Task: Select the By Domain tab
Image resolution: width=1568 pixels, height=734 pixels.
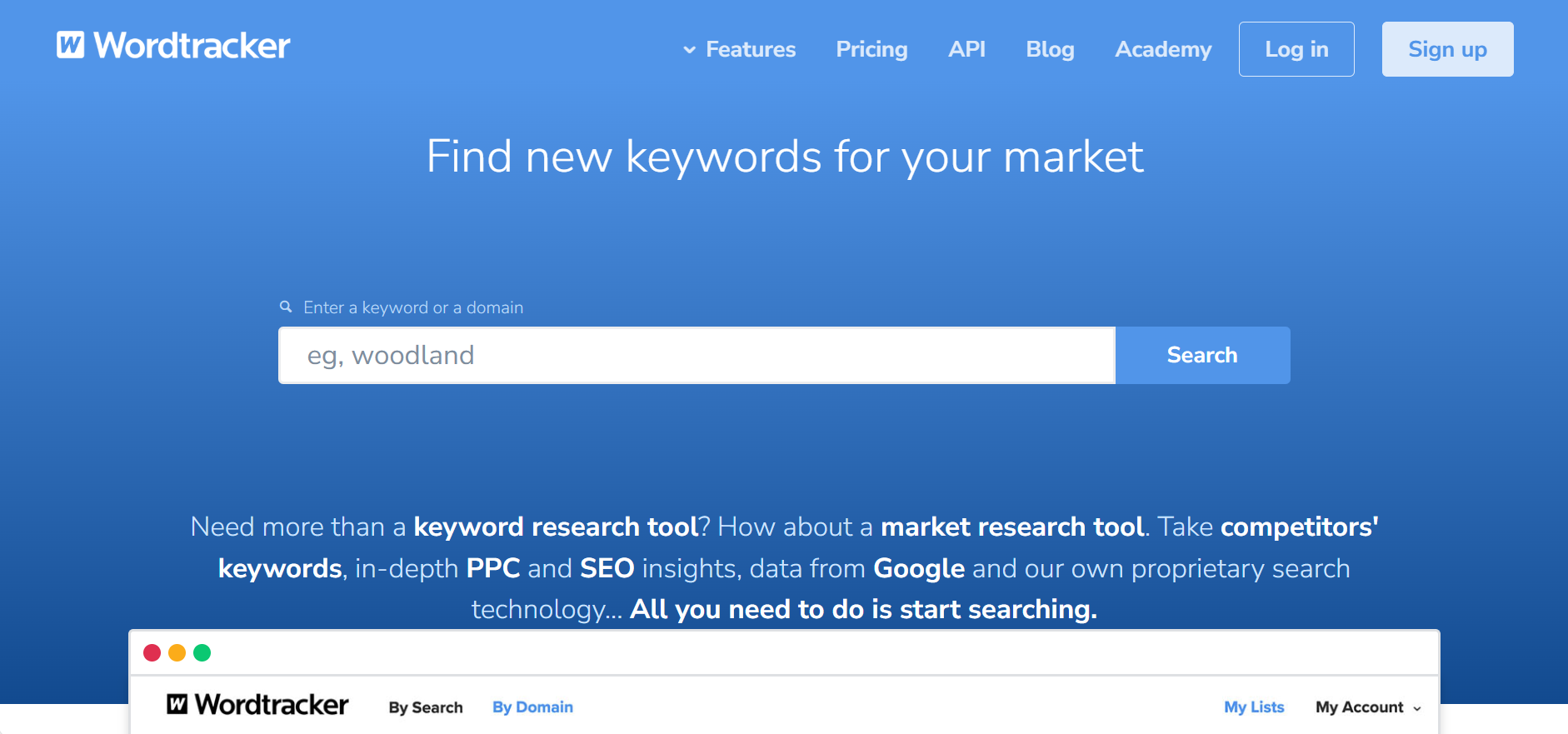Action: [532, 707]
